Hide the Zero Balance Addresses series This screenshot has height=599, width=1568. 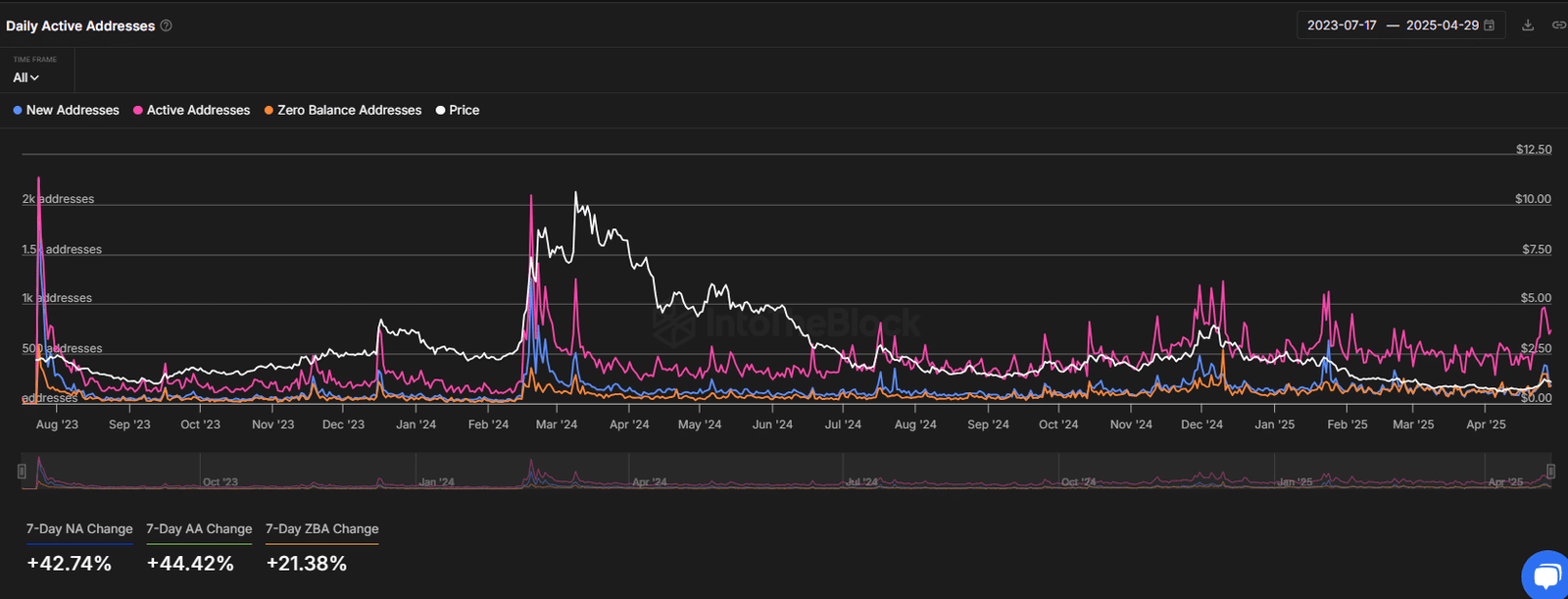coord(349,111)
